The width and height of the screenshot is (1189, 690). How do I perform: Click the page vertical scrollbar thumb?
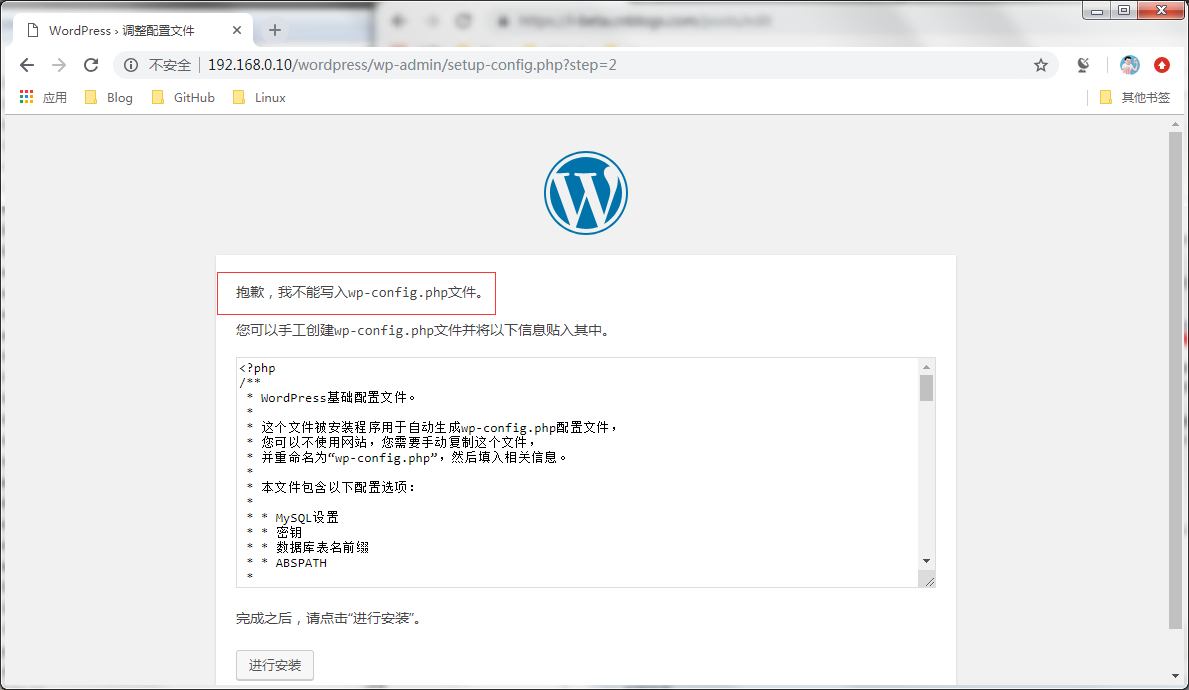pos(1175,380)
